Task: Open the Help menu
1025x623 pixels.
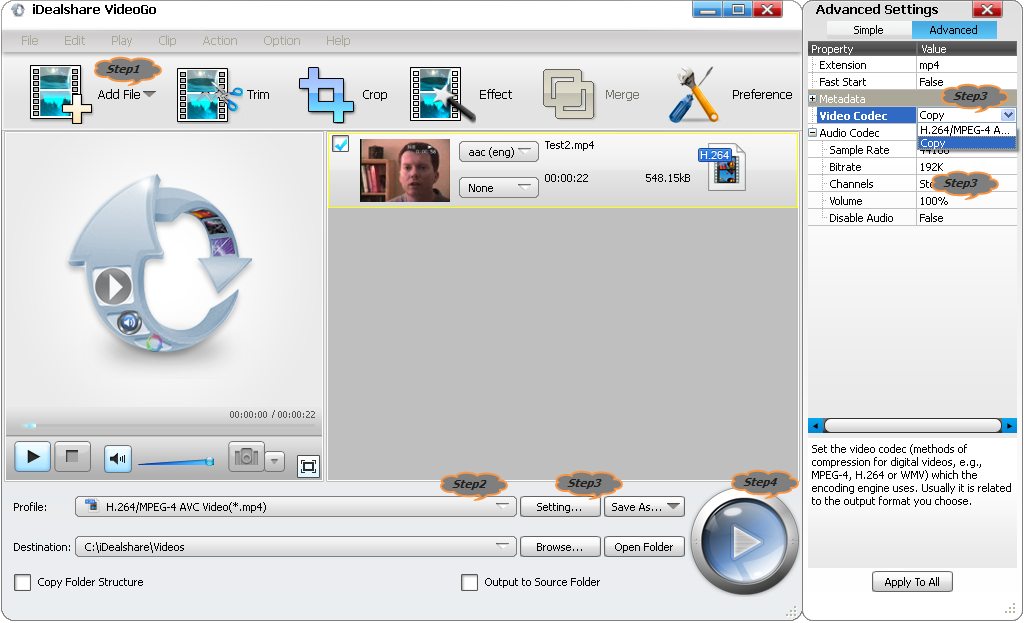Action: coord(338,41)
